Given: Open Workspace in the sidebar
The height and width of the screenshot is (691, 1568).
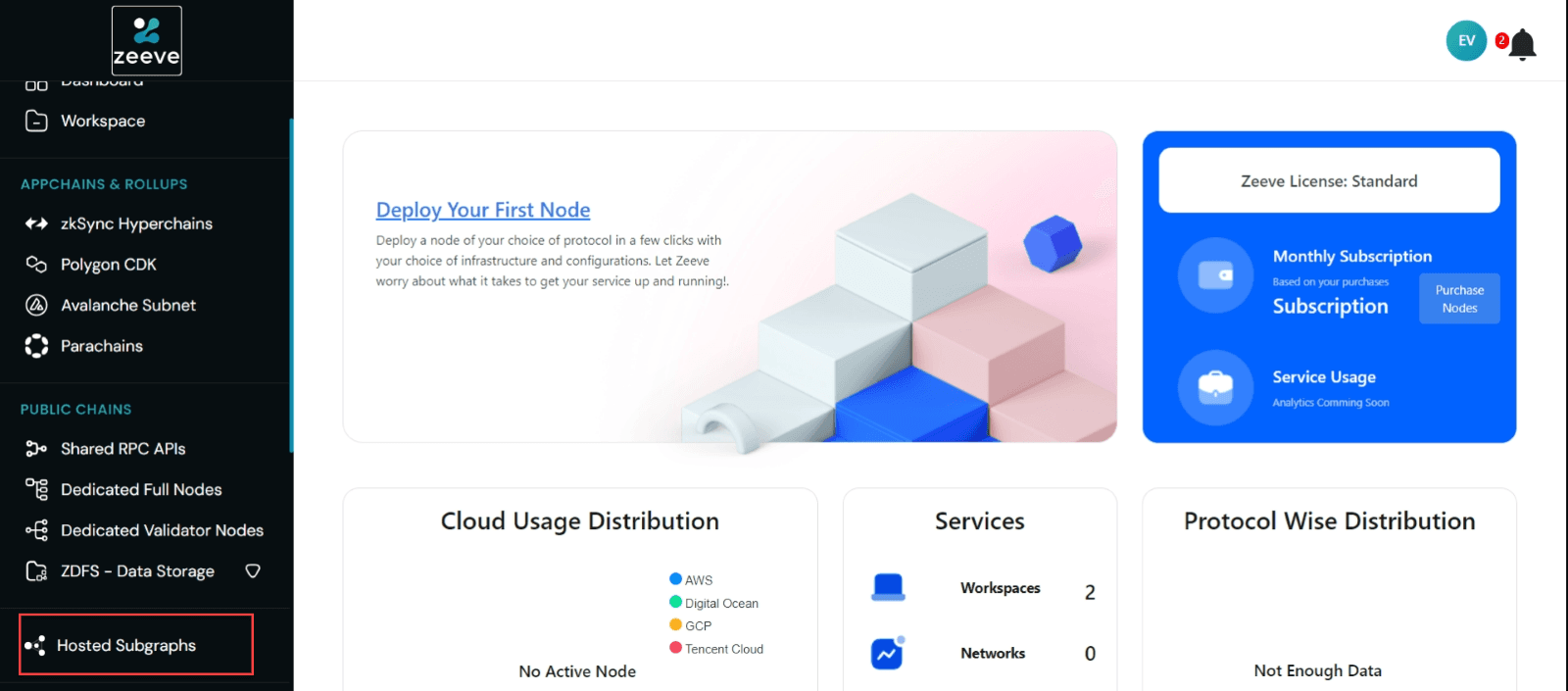Looking at the screenshot, I should (x=103, y=121).
